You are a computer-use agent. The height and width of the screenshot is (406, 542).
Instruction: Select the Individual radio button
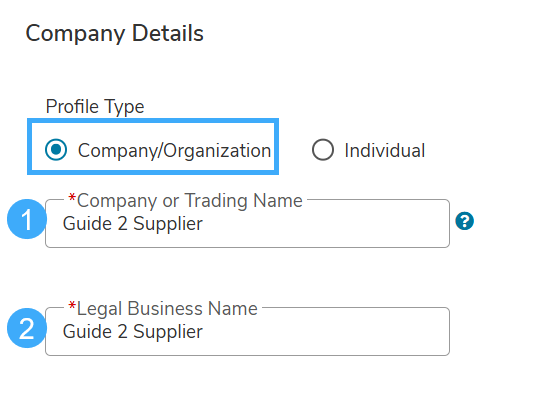[323, 150]
